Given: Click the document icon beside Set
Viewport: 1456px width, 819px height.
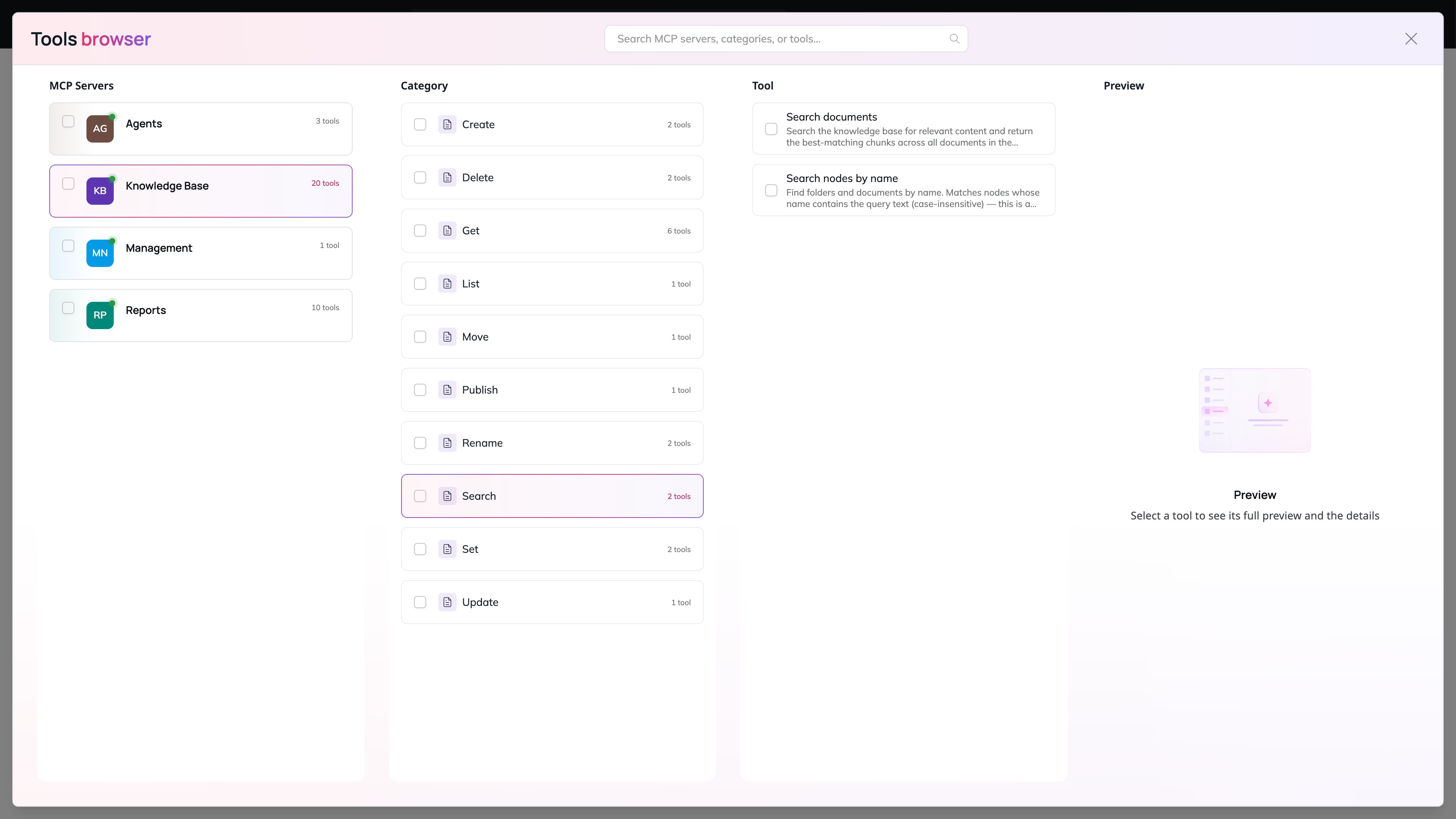Looking at the screenshot, I should coord(447,549).
